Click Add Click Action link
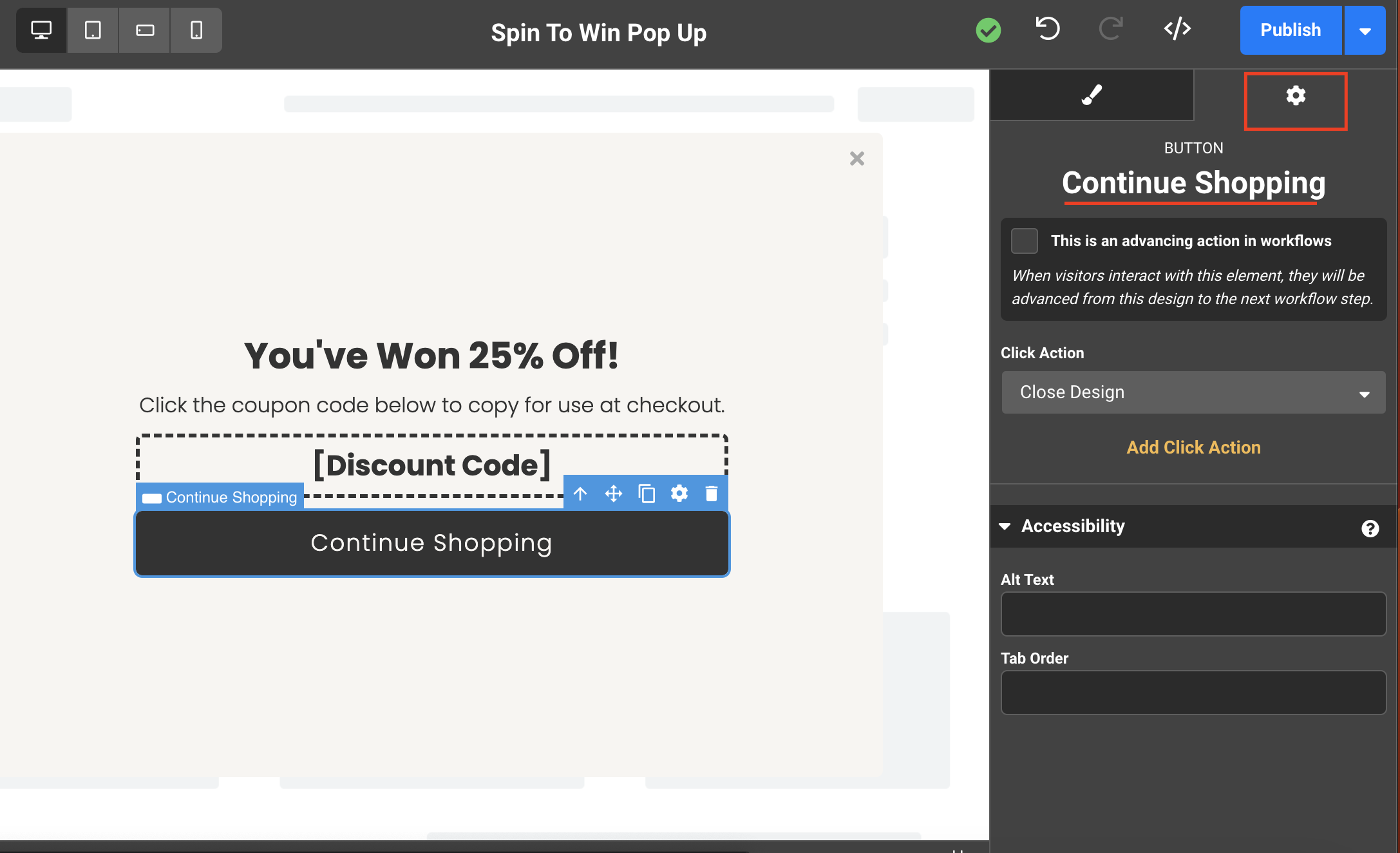1400x853 pixels. (x=1193, y=447)
